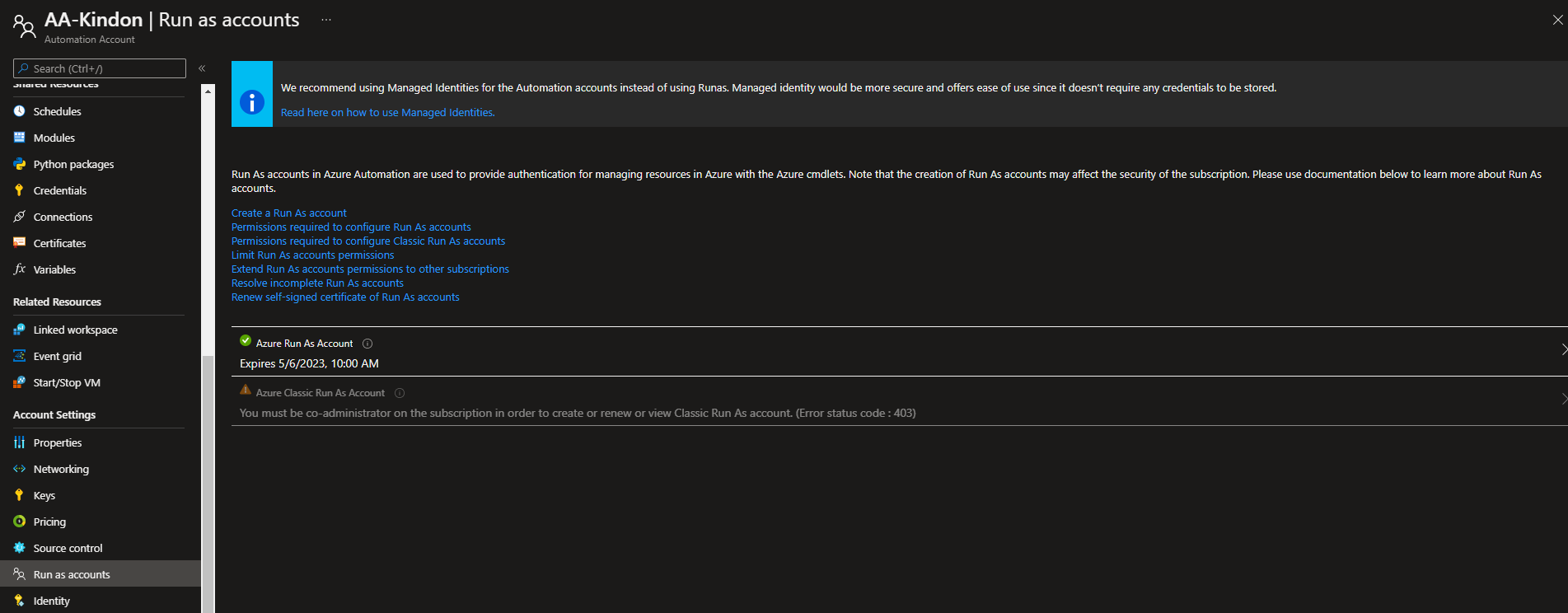This screenshot has height=613, width=1568.
Task: Click the Expires 5/6/2023, 10:00 AM text
Action: pyautogui.click(x=309, y=363)
